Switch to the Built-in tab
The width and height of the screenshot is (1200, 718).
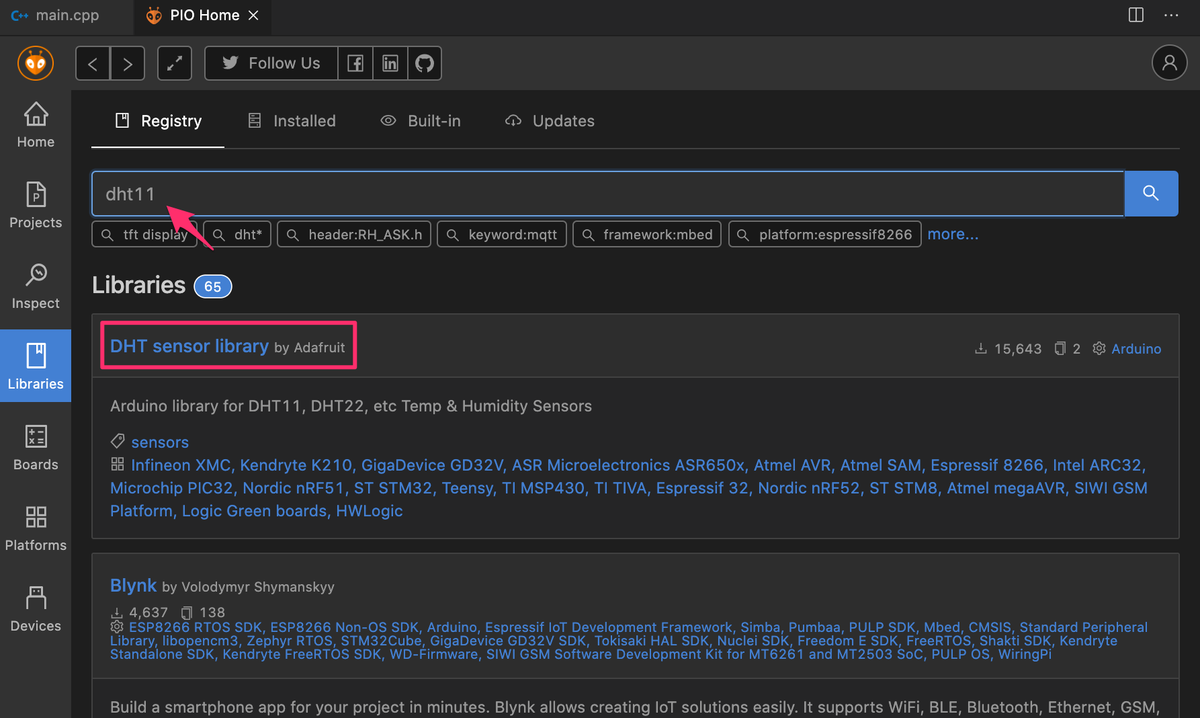point(420,121)
